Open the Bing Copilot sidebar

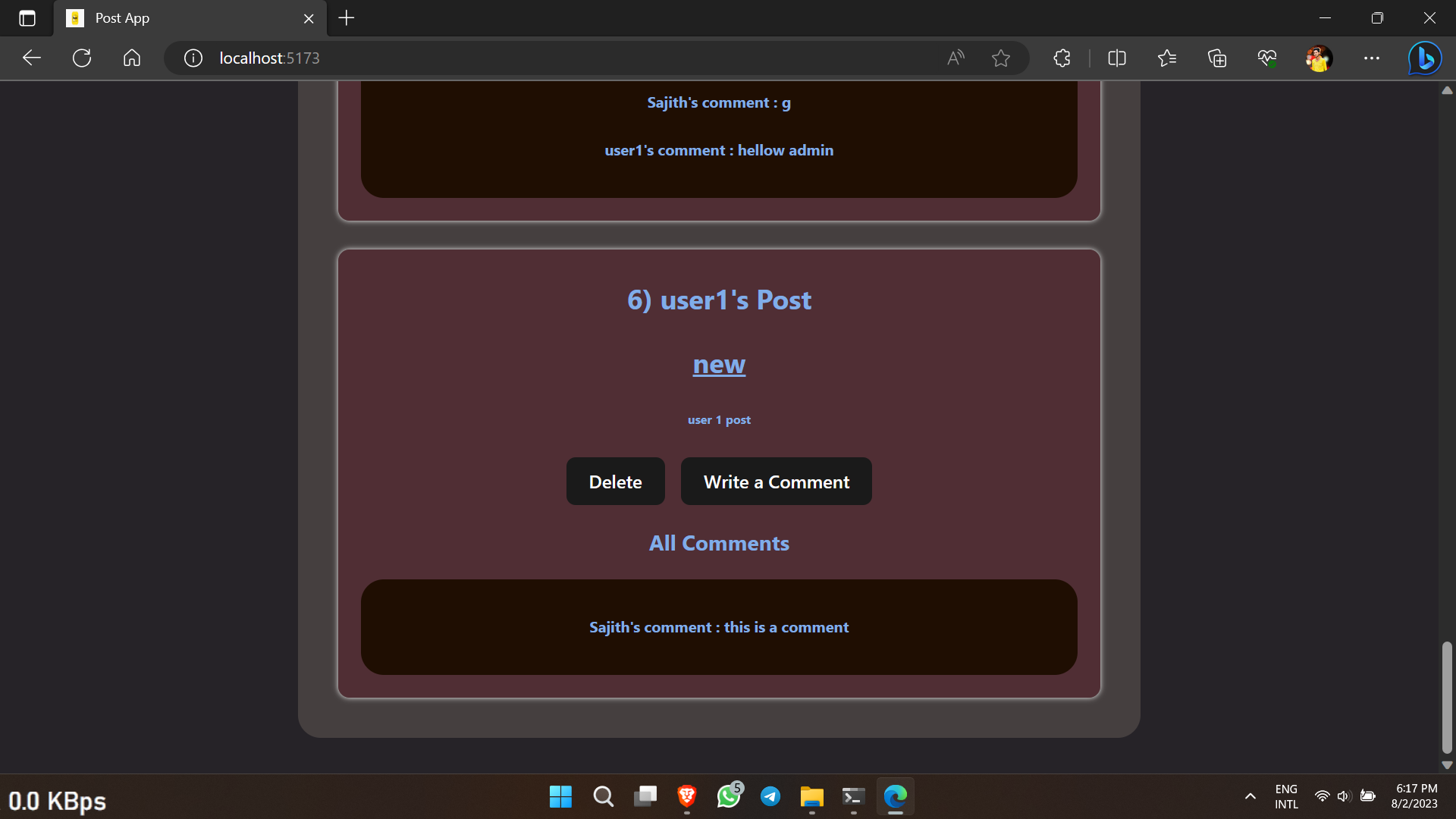pos(1424,58)
